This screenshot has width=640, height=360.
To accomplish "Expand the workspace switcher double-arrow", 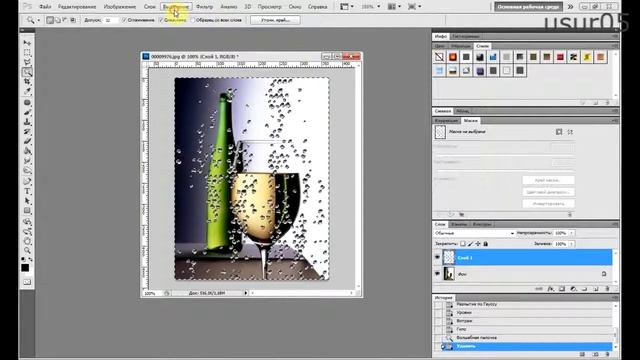I will (570, 7).
